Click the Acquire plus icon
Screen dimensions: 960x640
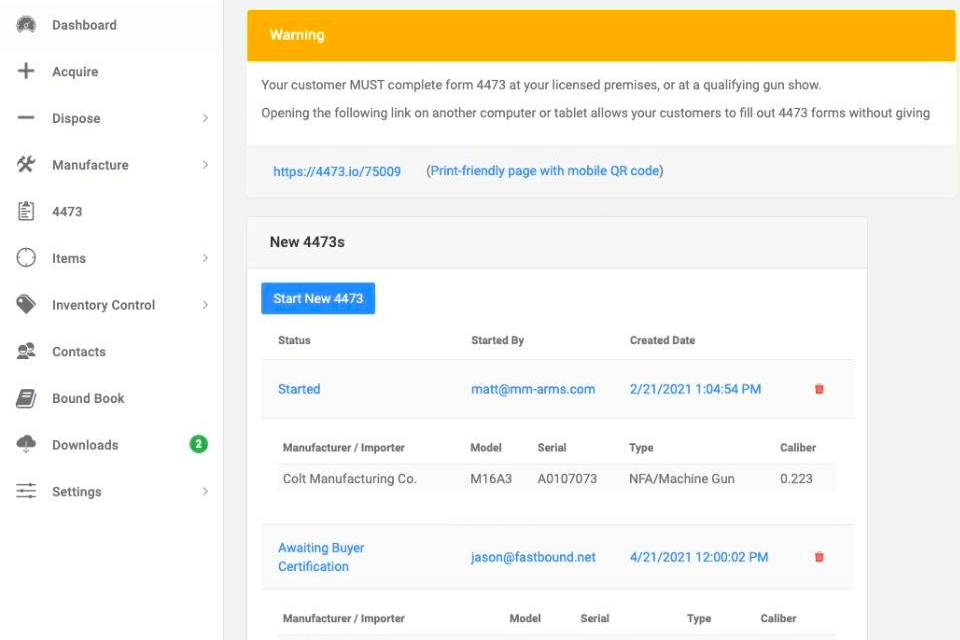coord(26,71)
